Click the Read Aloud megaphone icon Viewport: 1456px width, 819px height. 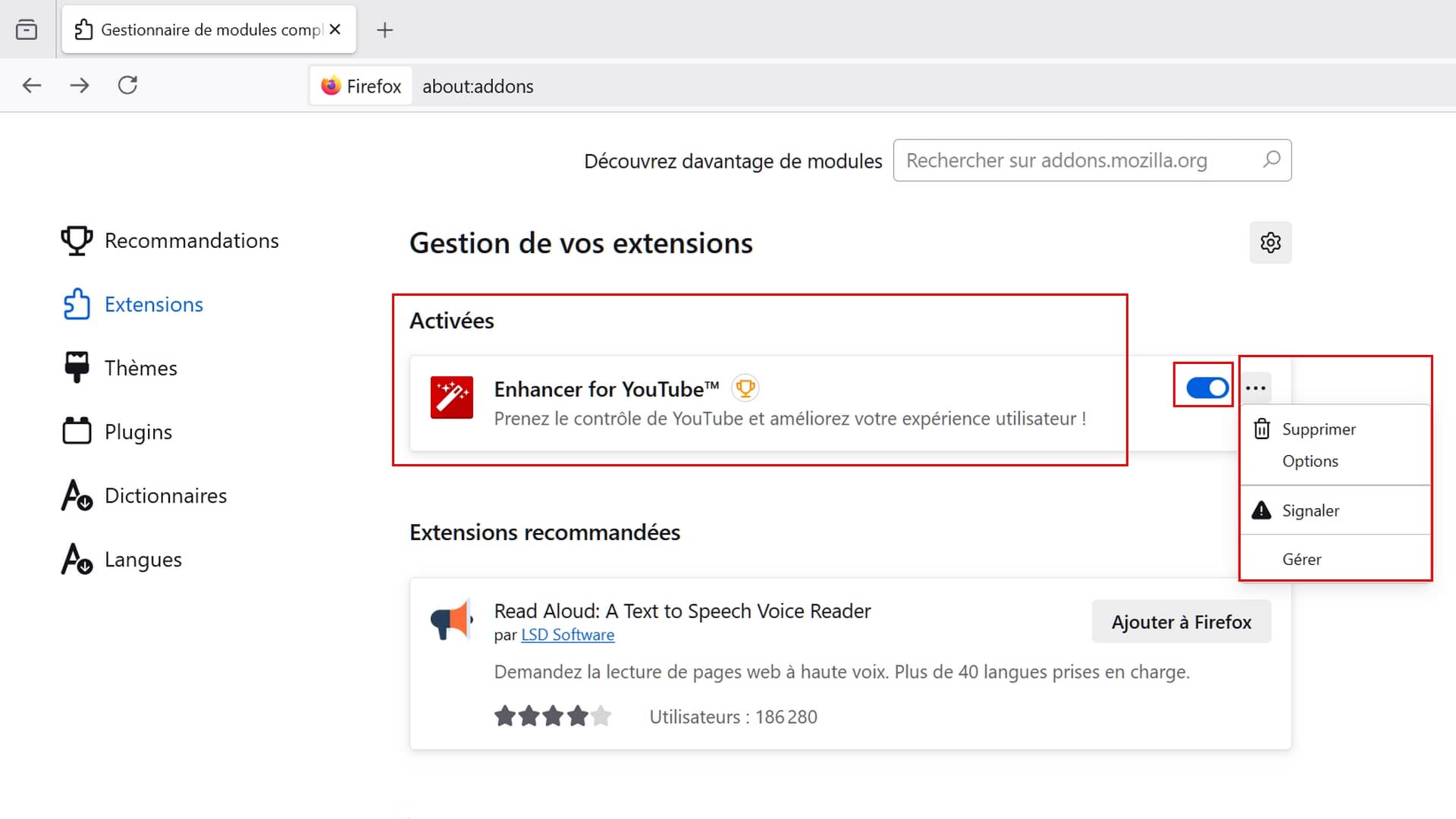451,620
